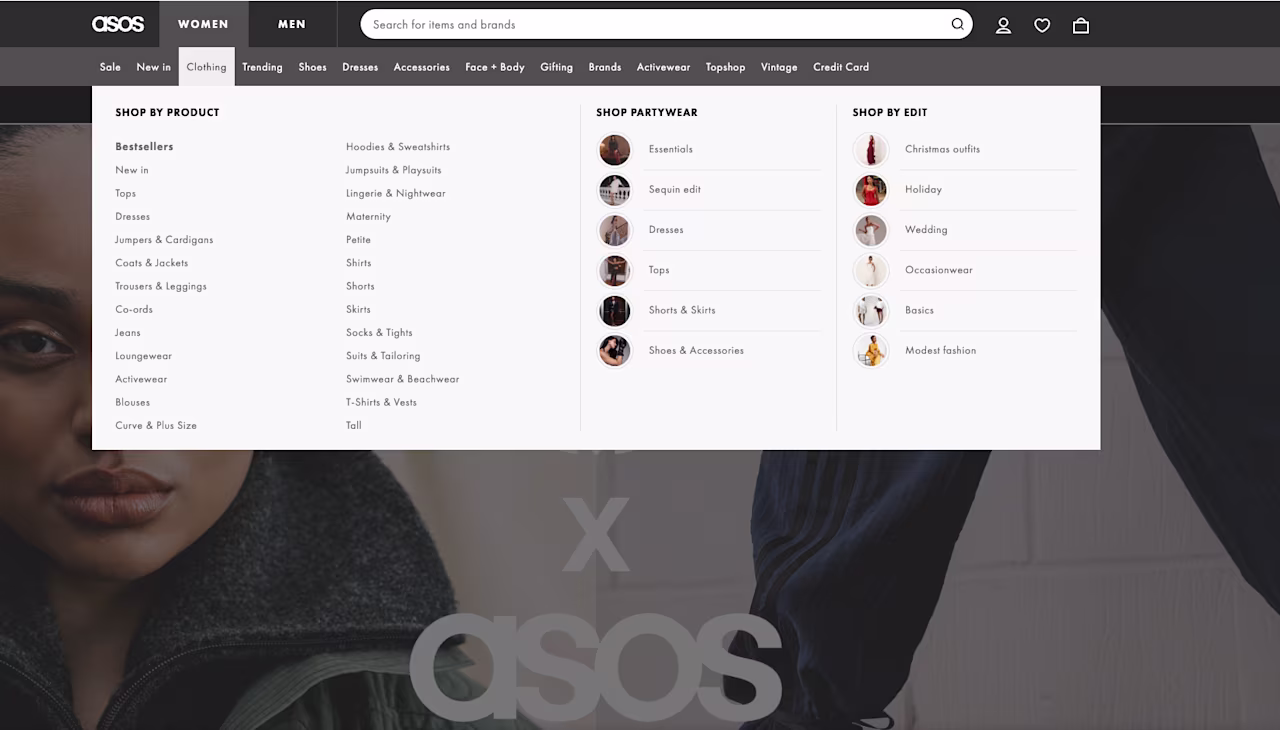Open Hoodies & Sweatshirts

(x=398, y=147)
